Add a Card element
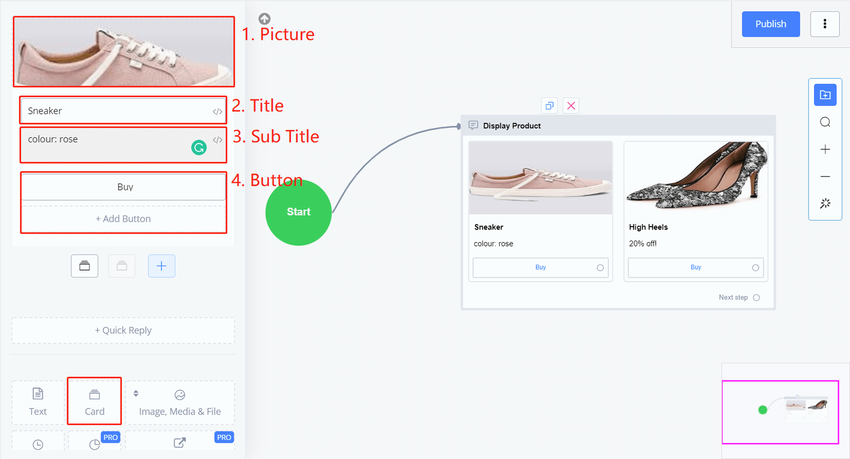 click(x=94, y=402)
